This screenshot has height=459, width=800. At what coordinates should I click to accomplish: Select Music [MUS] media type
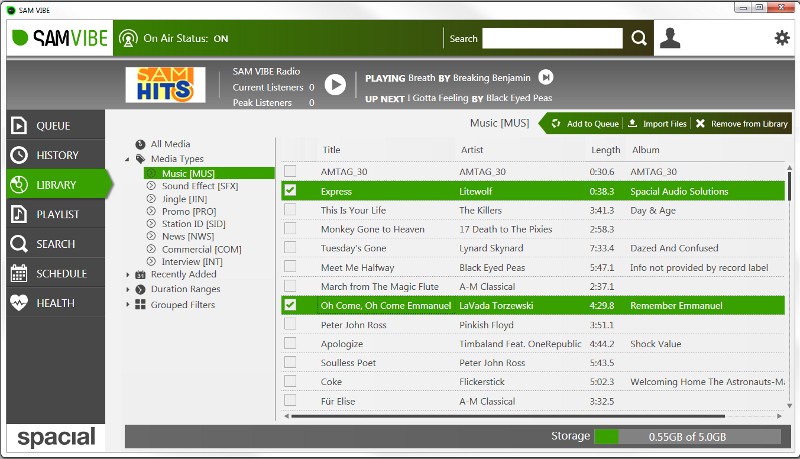point(209,173)
